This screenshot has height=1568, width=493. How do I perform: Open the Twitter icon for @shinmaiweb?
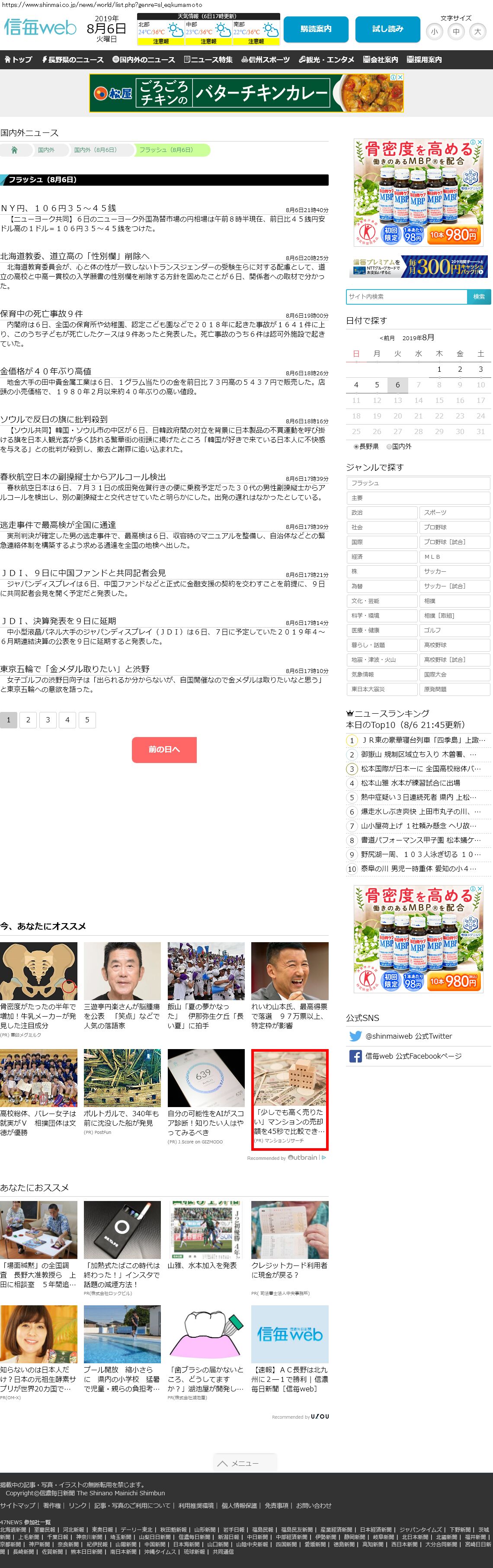pyautogui.click(x=355, y=1036)
